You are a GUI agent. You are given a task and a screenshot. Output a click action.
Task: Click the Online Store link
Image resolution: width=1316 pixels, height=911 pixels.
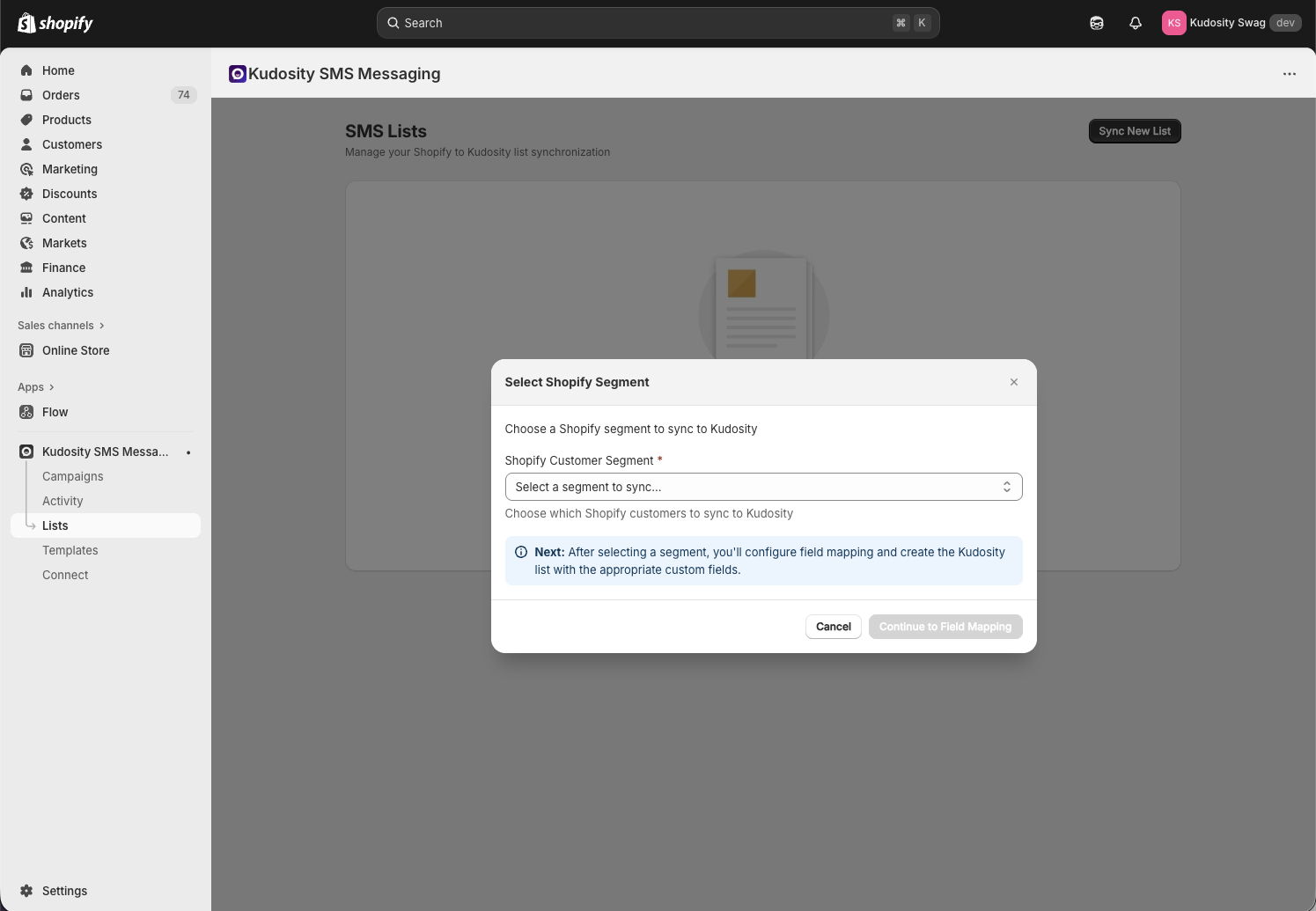click(x=76, y=350)
